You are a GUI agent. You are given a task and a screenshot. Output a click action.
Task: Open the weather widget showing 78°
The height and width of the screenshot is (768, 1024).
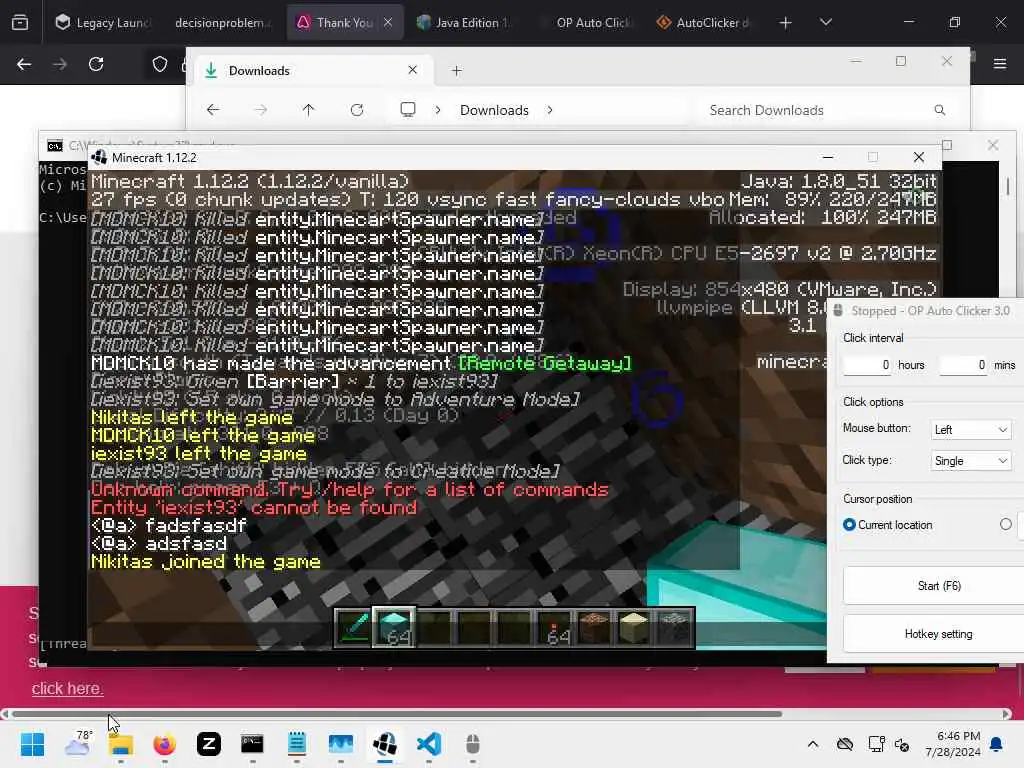point(78,744)
